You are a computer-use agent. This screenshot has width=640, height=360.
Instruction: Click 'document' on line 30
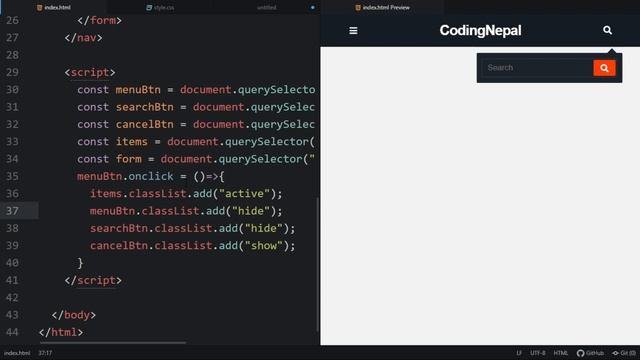[206, 90]
